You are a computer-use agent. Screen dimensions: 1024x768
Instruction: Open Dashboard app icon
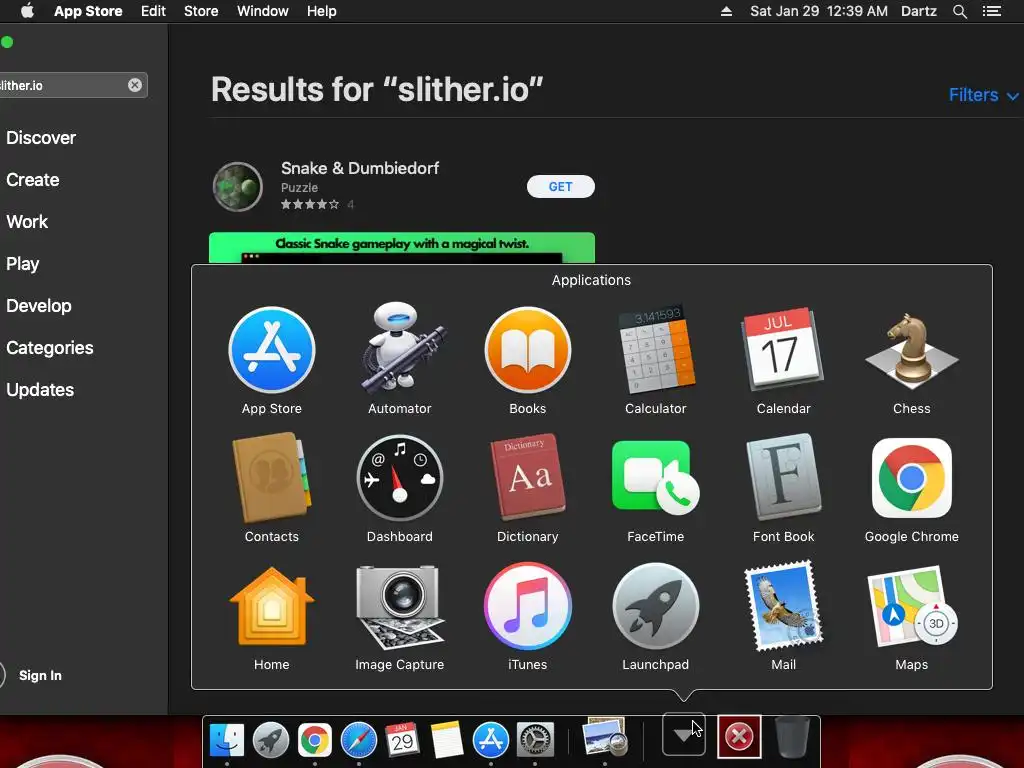[x=400, y=478]
